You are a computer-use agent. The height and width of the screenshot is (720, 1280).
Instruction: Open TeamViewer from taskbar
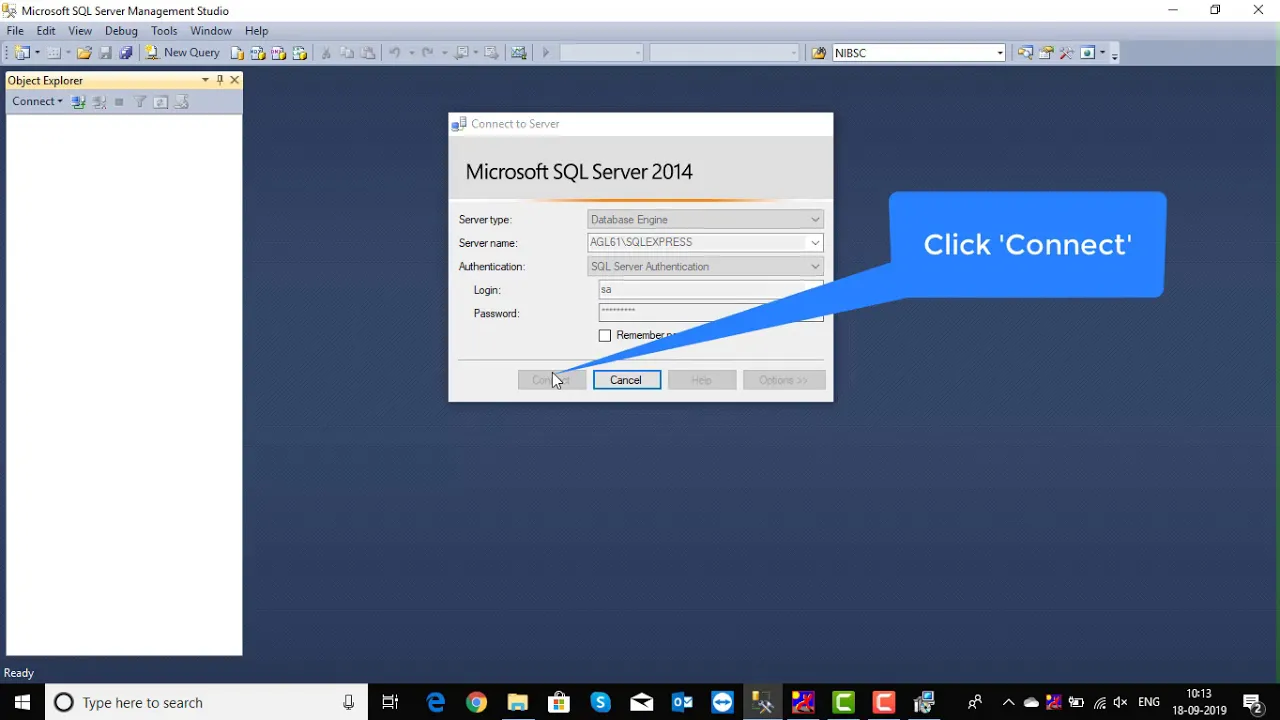tap(723, 703)
